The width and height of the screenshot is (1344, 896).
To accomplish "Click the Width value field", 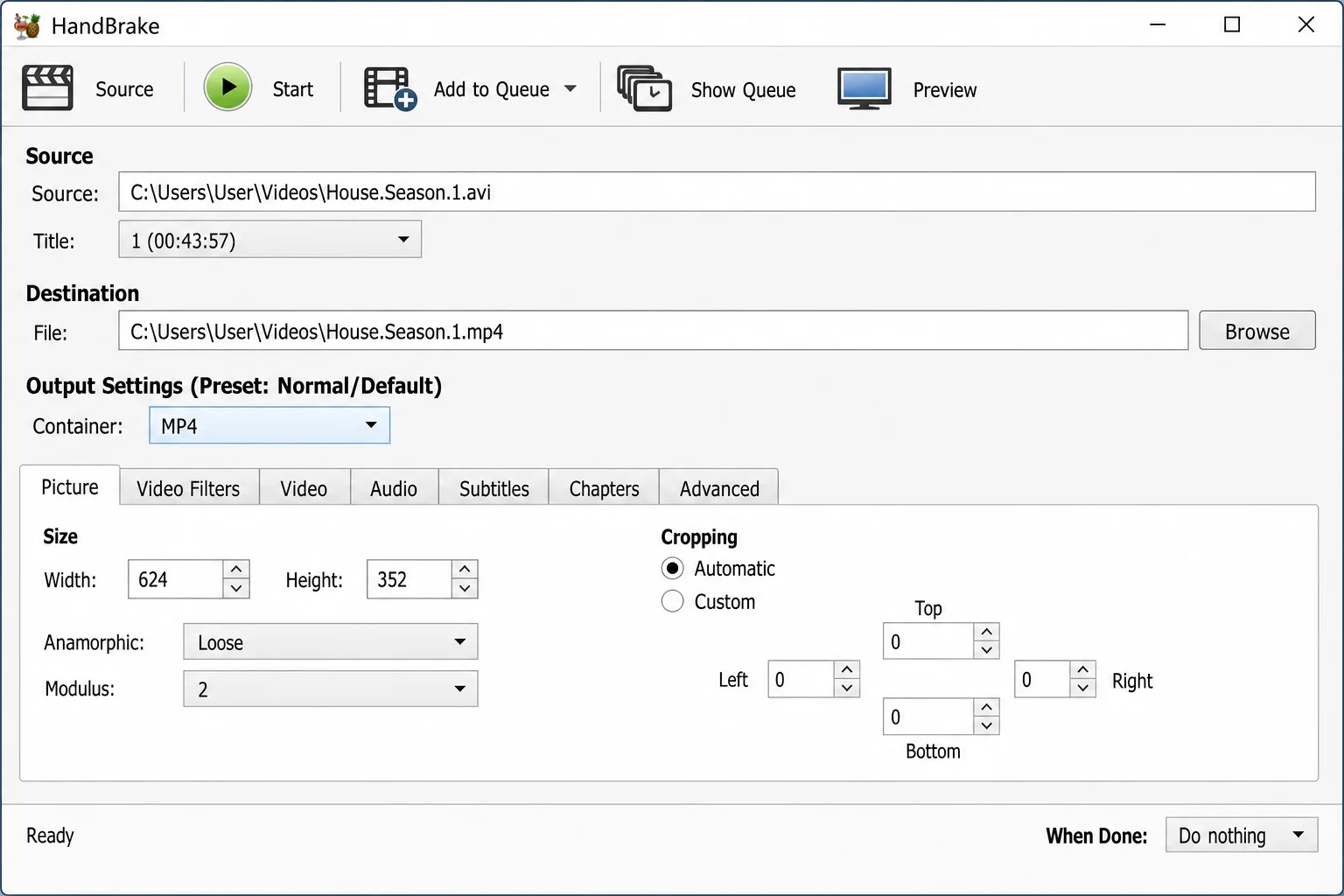I will click(x=176, y=579).
